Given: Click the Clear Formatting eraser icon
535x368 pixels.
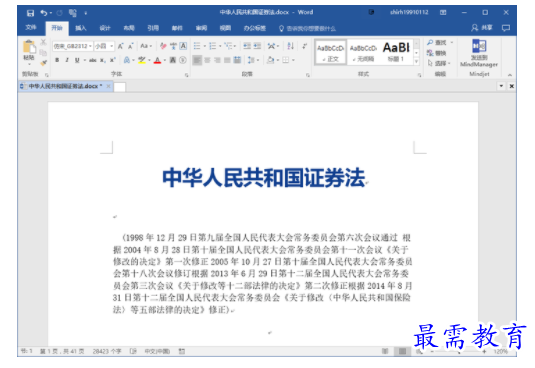Looking at the screenshot, I should pyautogui.click(x=163, y=46).
